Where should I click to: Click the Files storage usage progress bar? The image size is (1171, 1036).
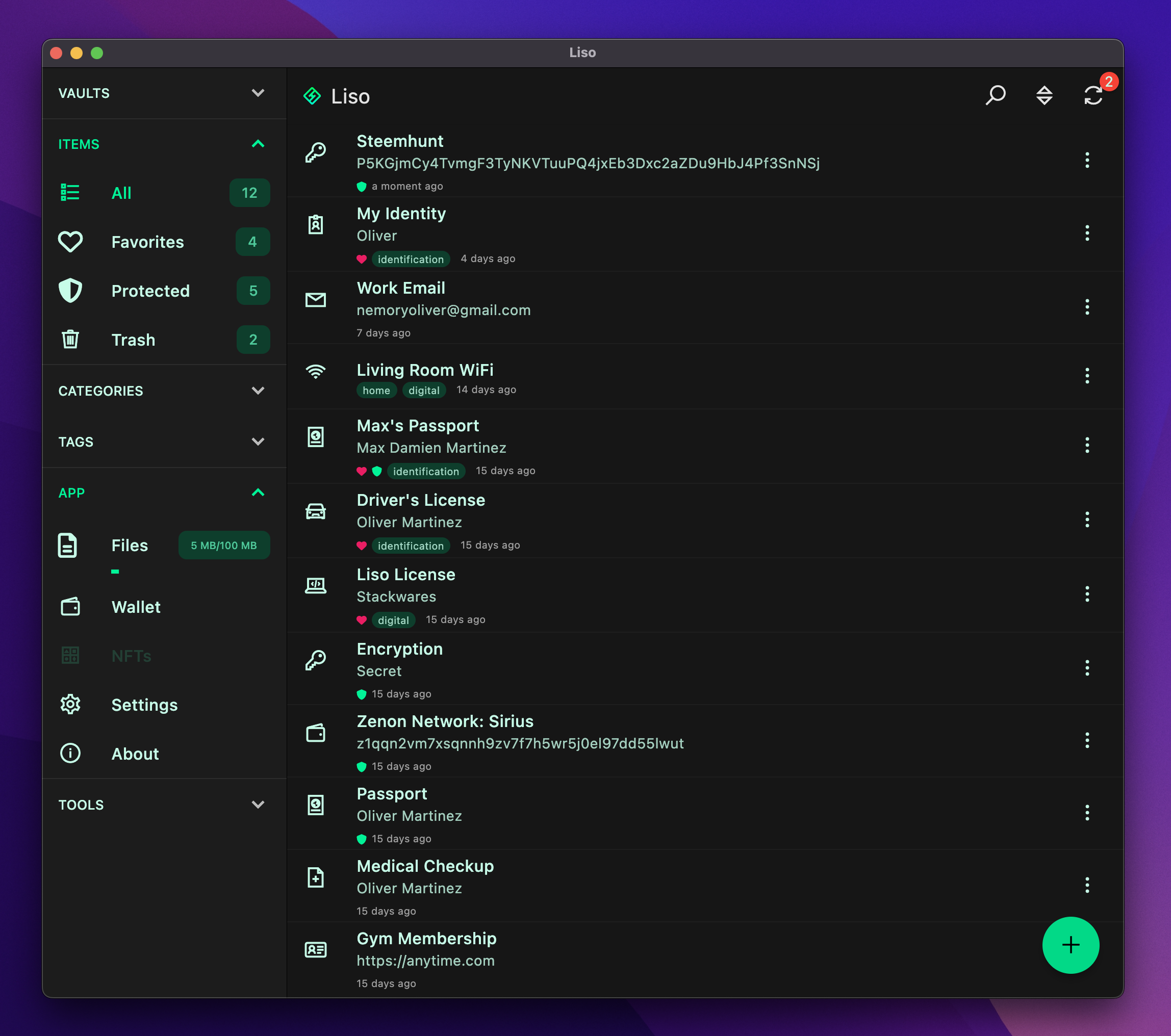tap(115, 572)
